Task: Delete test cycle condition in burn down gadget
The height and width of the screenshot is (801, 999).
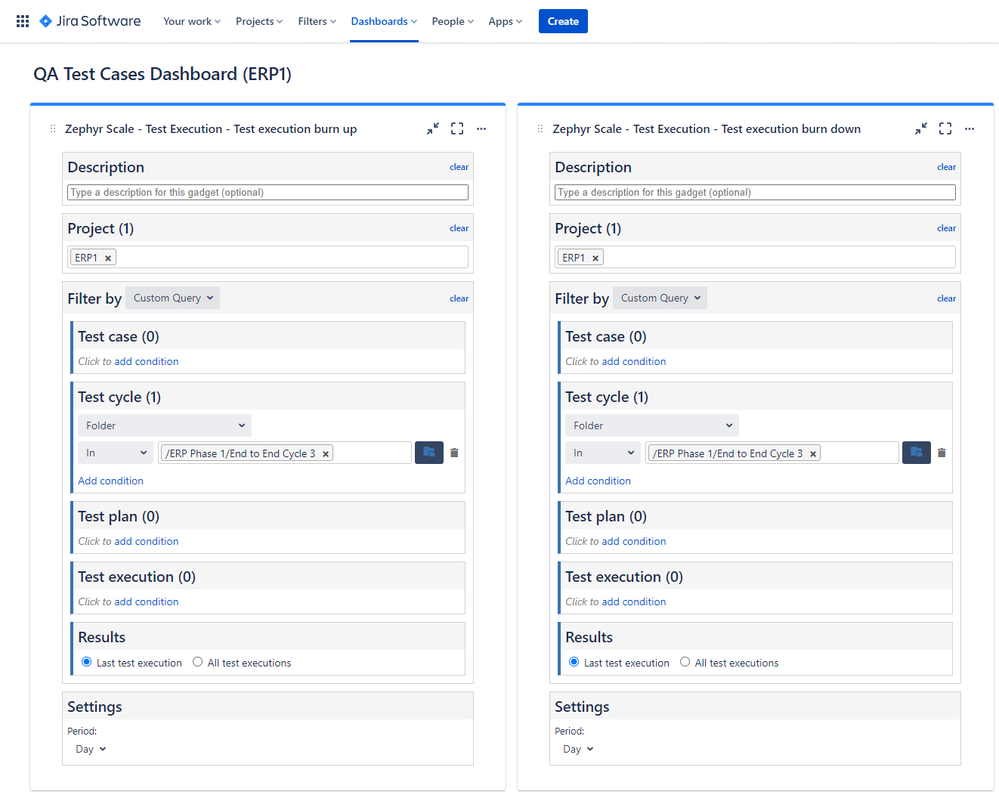Action: point(941,453)
